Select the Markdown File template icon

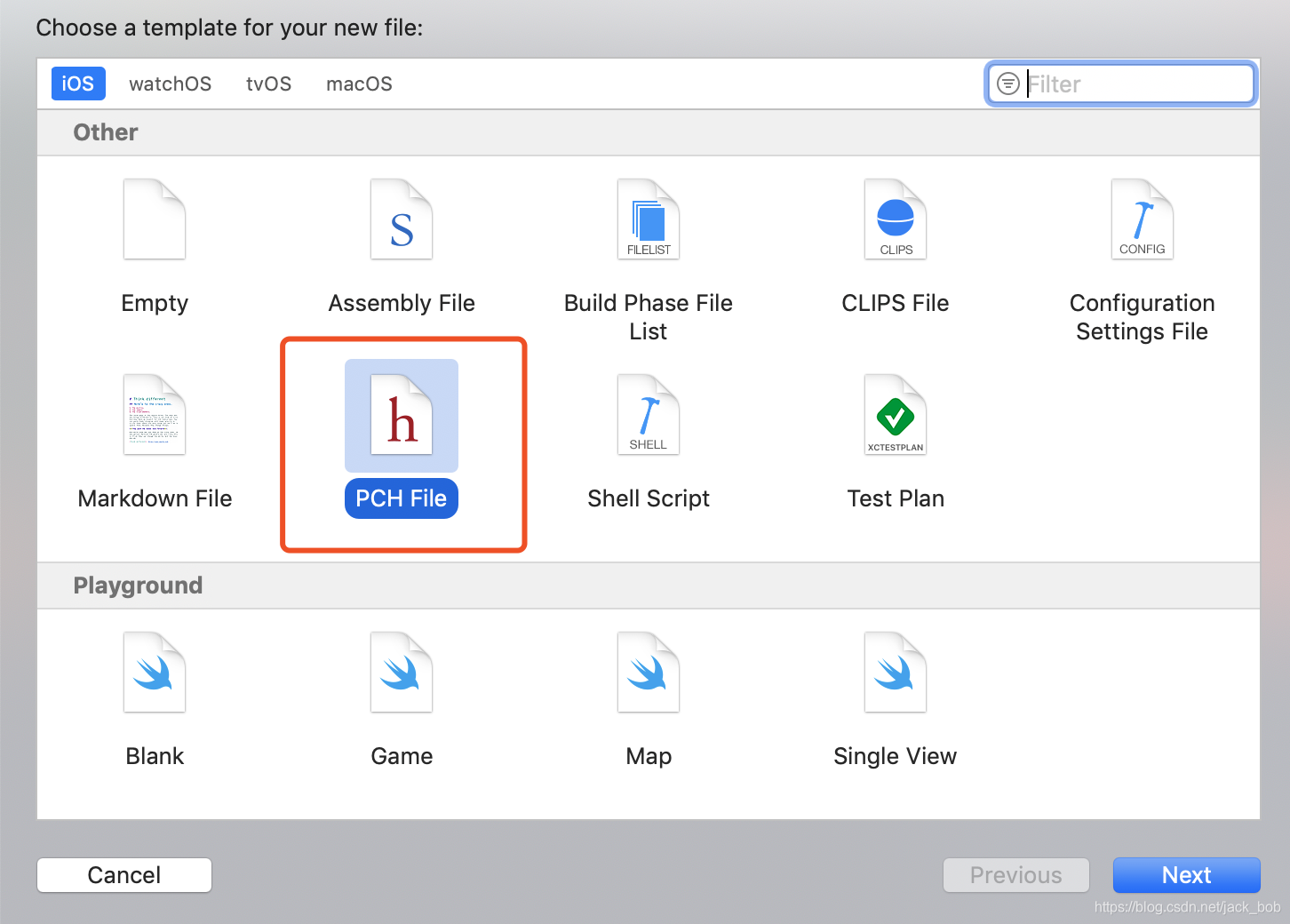click(x=155, y=415)
